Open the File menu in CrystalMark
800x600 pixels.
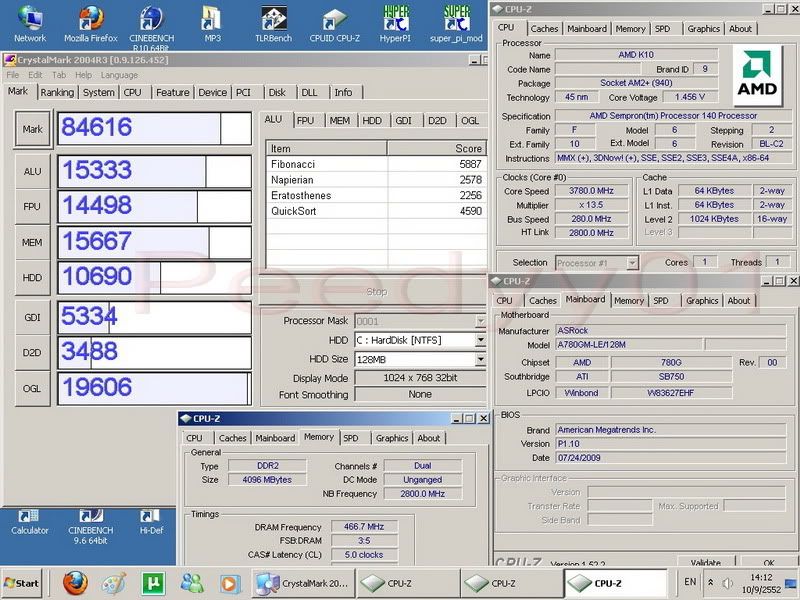tap(12, 75)
